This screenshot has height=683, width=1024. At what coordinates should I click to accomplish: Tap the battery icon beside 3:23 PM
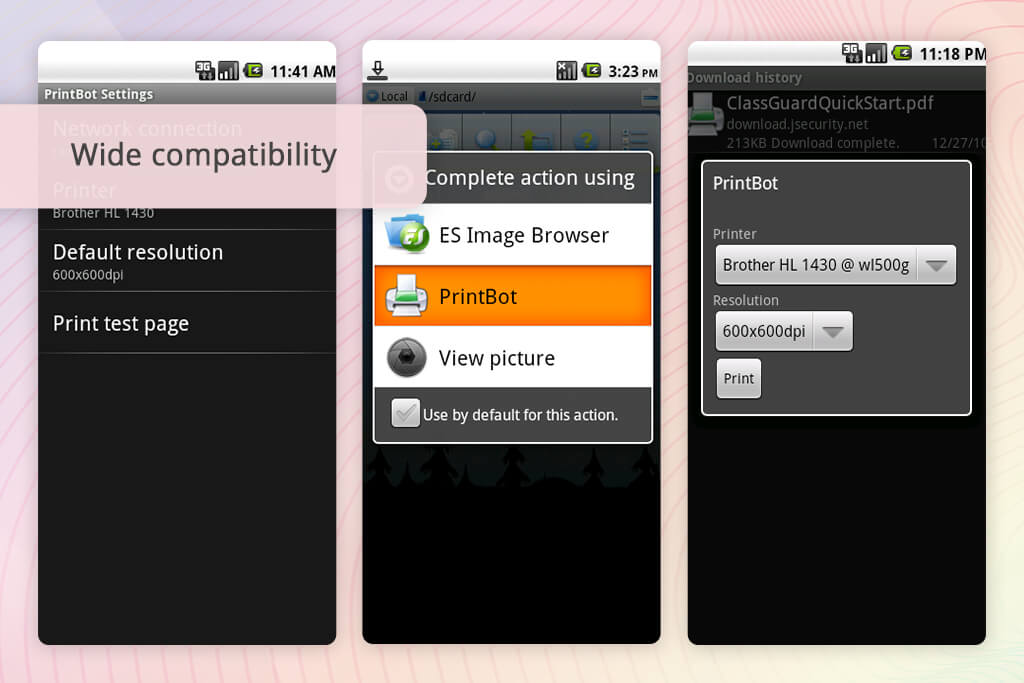point(592,70)
